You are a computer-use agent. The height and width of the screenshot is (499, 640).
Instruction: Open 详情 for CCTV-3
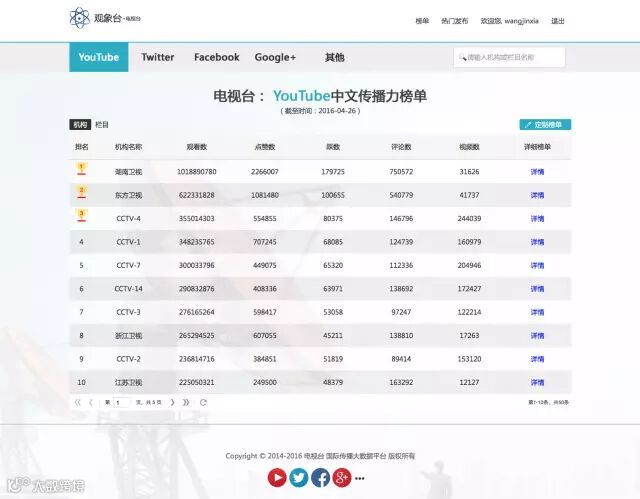point(537,312)
